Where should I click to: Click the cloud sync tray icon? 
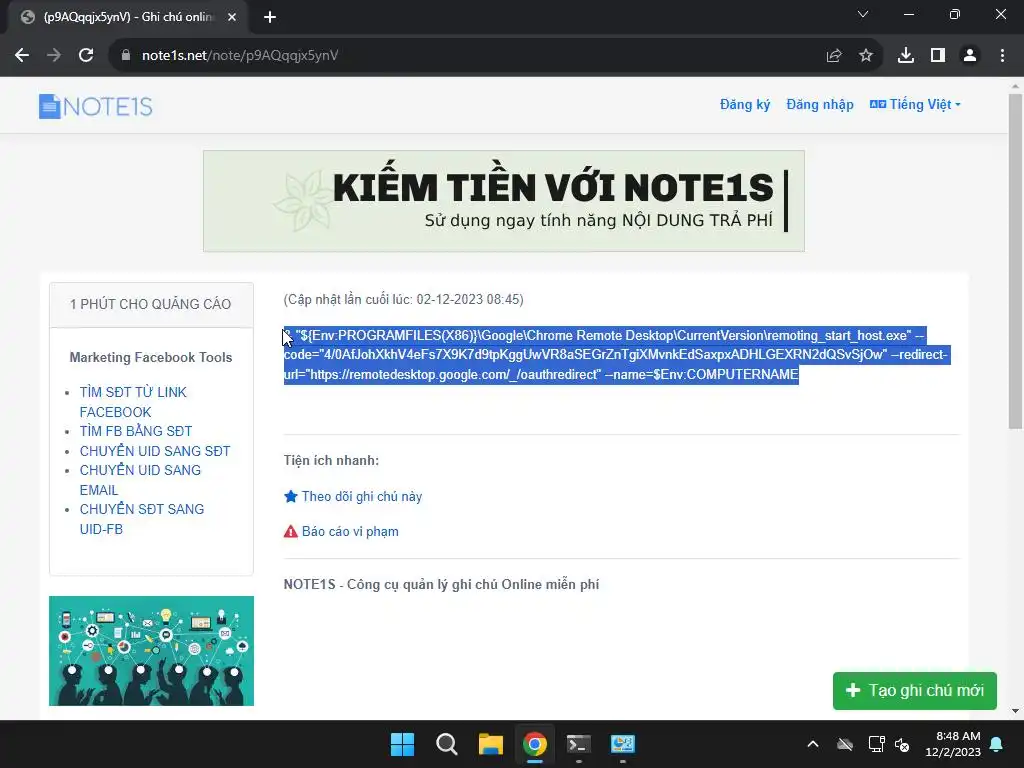pyautogui.click(x=845, y=744)
